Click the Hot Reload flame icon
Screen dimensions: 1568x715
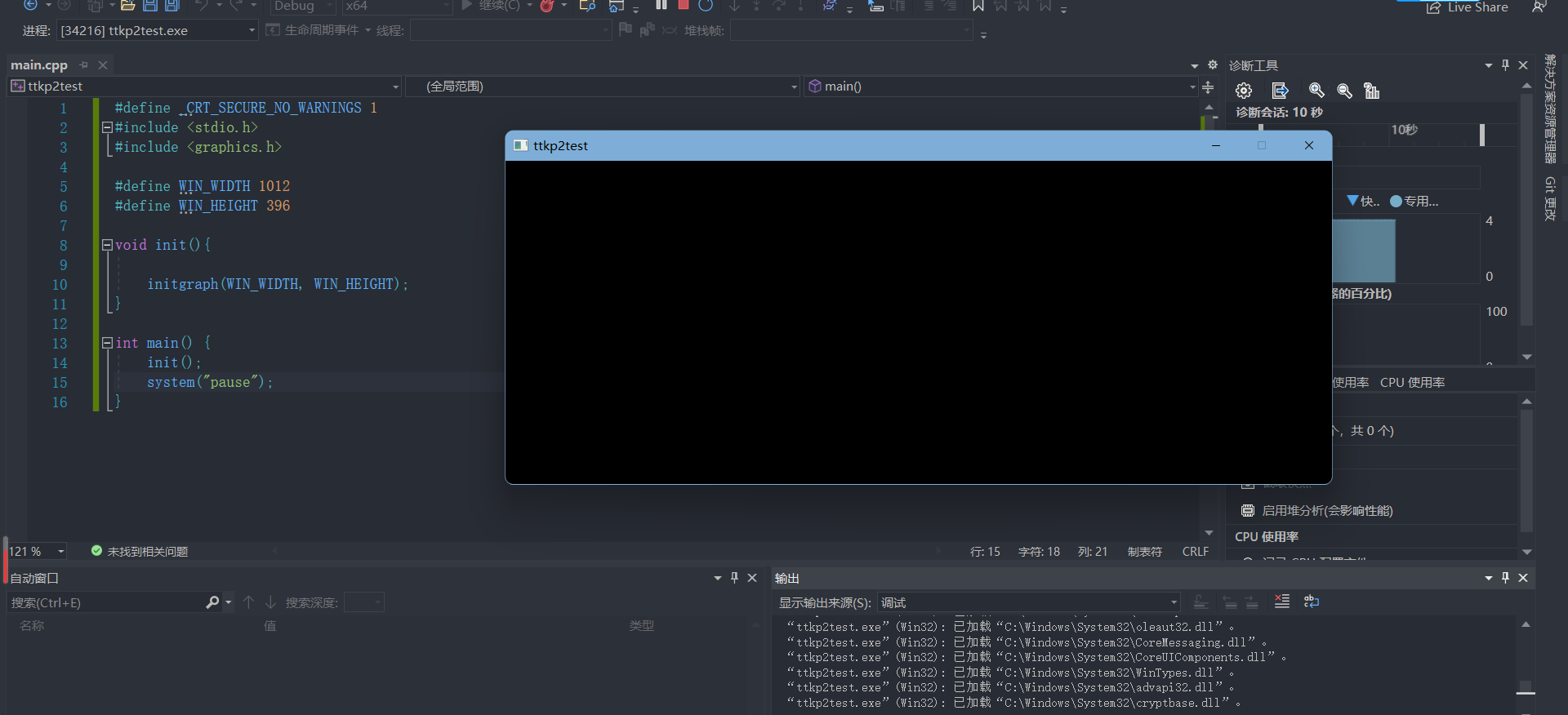coord(547,6)
